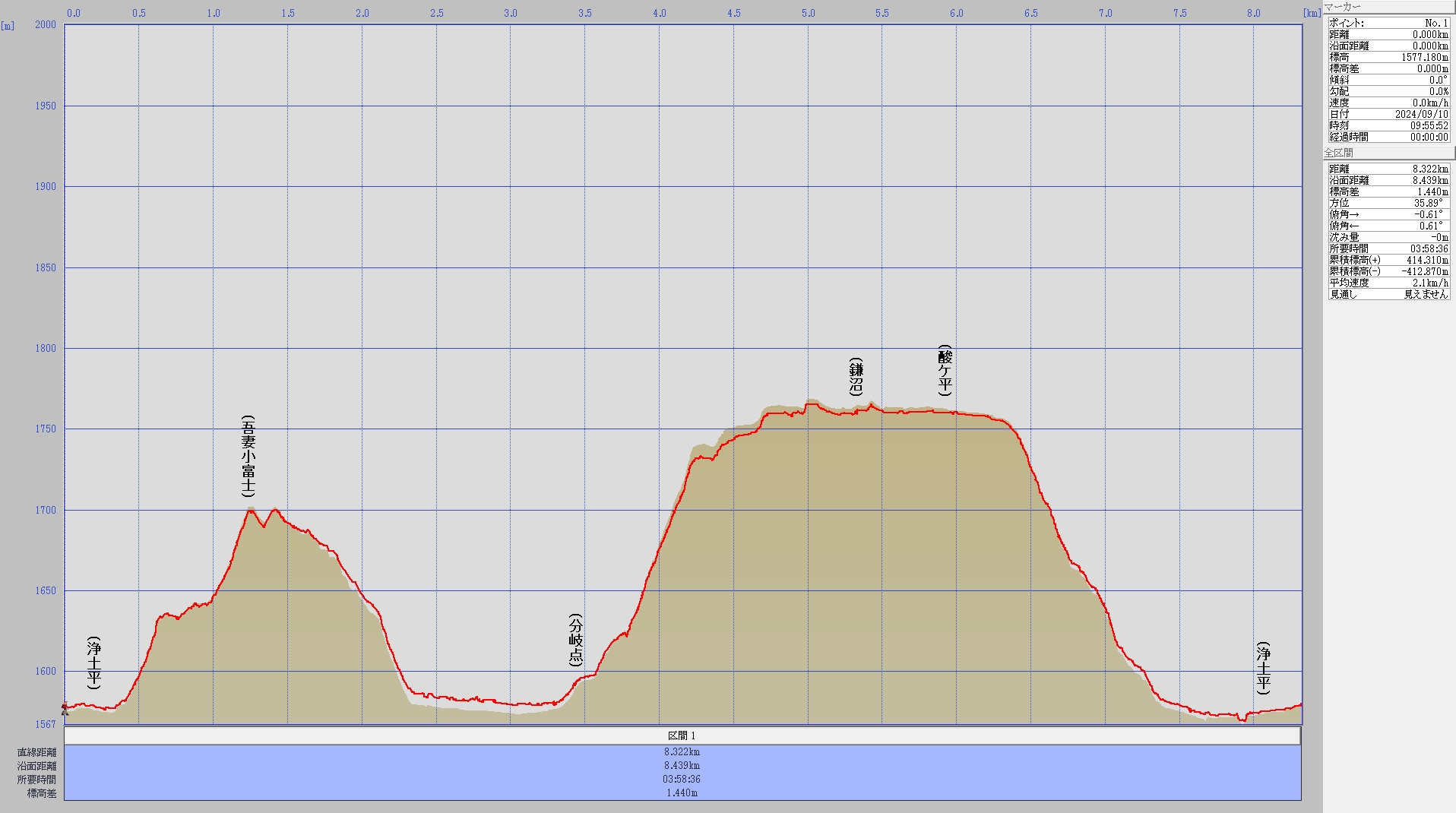Image resolution: width=1456 pixels, height=813 pixels.
Task: Click the 1800 m label on elevation axis
Action: [46, 348]
